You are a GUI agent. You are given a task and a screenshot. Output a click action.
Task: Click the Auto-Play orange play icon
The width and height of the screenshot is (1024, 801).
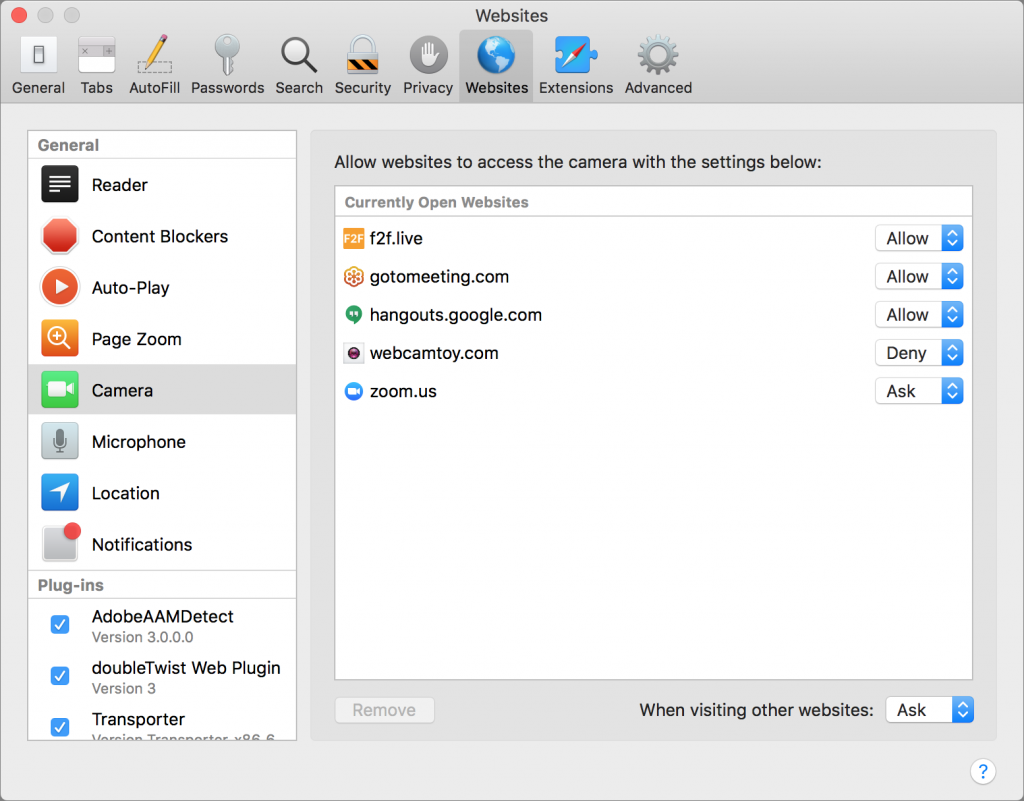60,287
